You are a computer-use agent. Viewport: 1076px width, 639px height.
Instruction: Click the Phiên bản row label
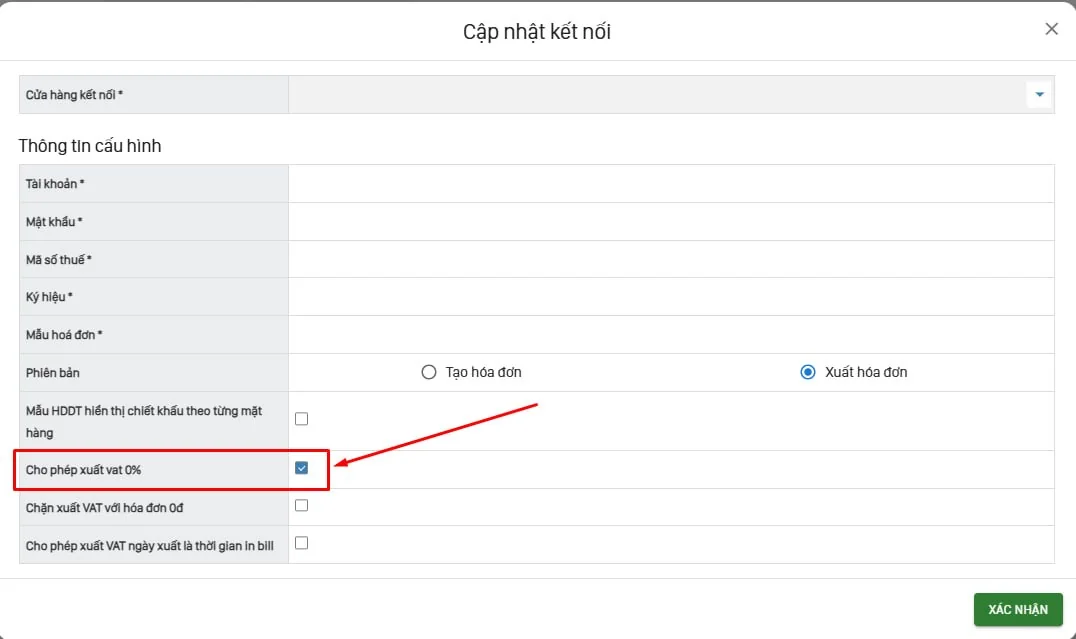coord(52,373)
